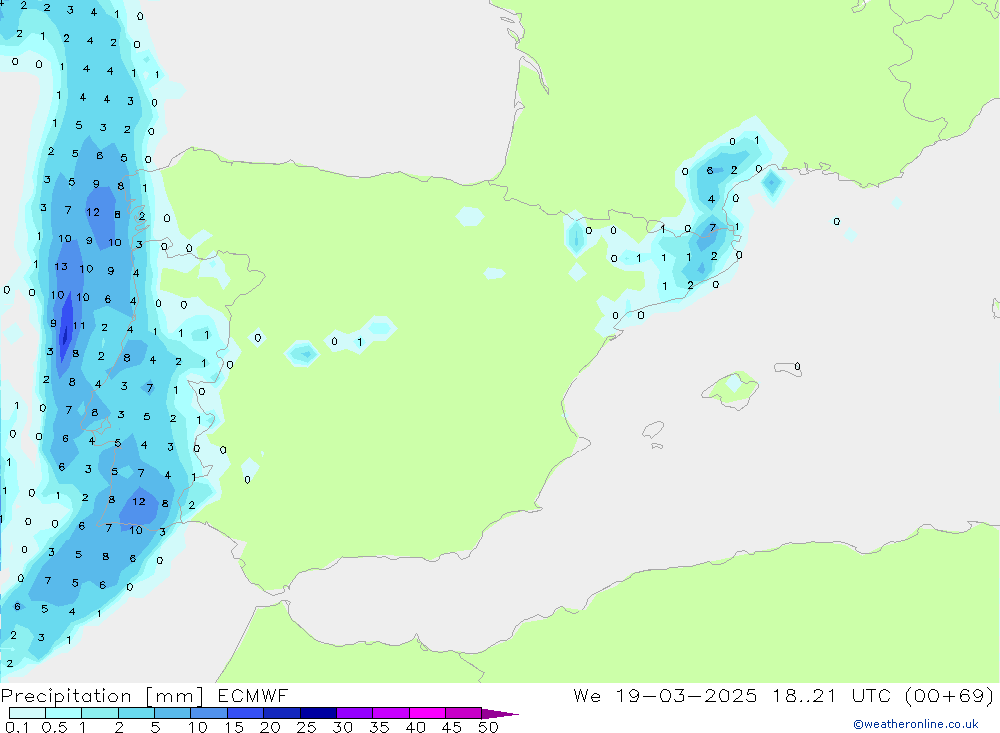Choose the 40–45 mm magenta legend box
This screenshot has height=733, width=1000.
point(427,713)
